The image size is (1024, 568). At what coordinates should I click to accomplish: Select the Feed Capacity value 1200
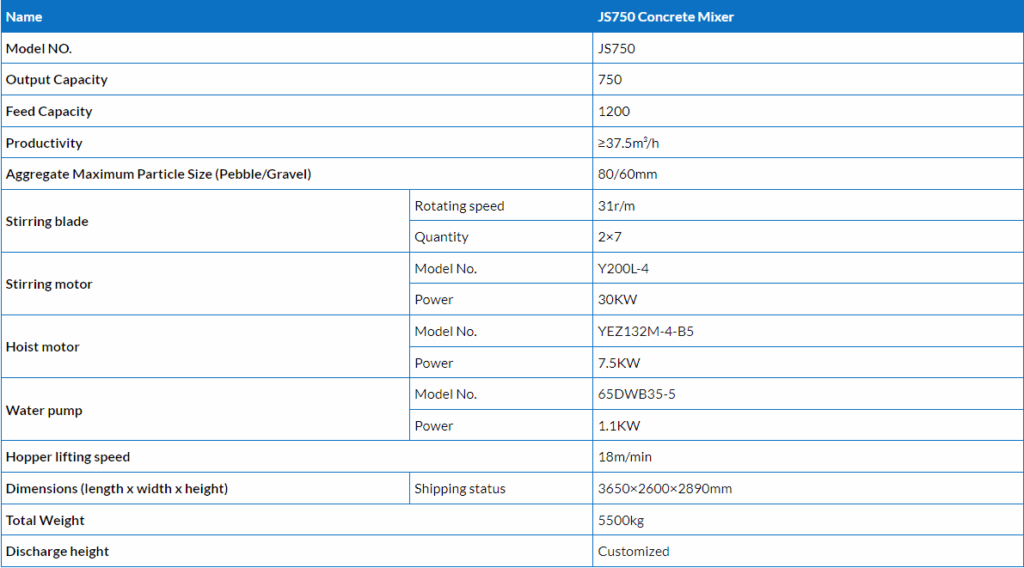[614, 111]
